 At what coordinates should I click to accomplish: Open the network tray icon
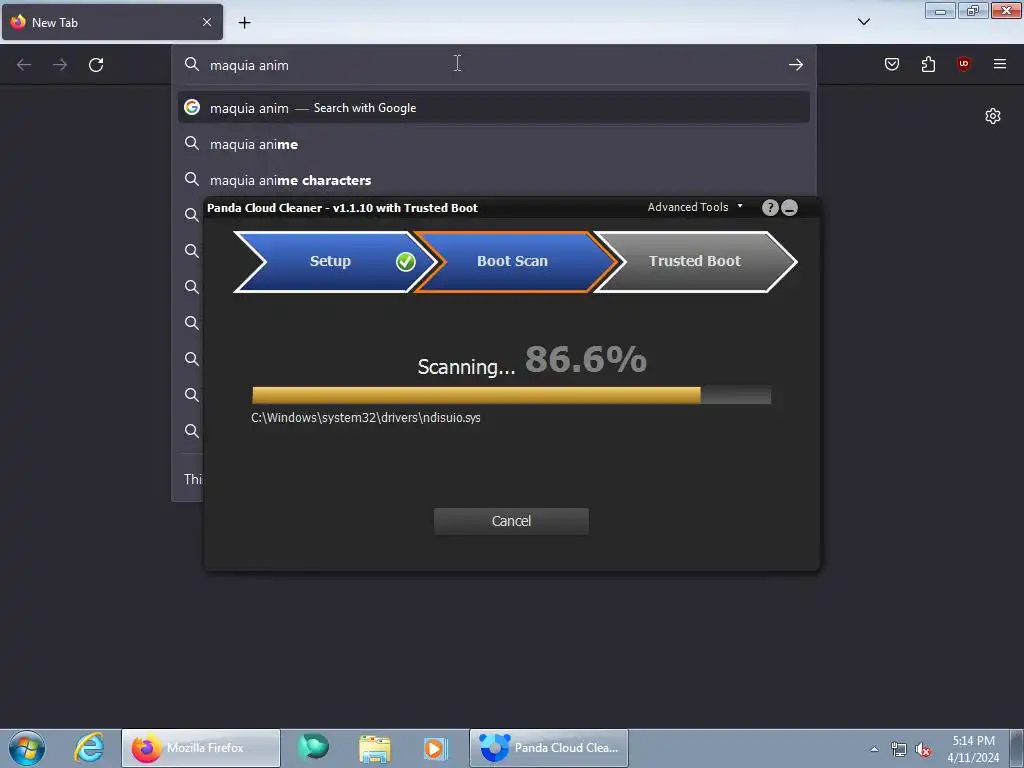pos(899,749)
